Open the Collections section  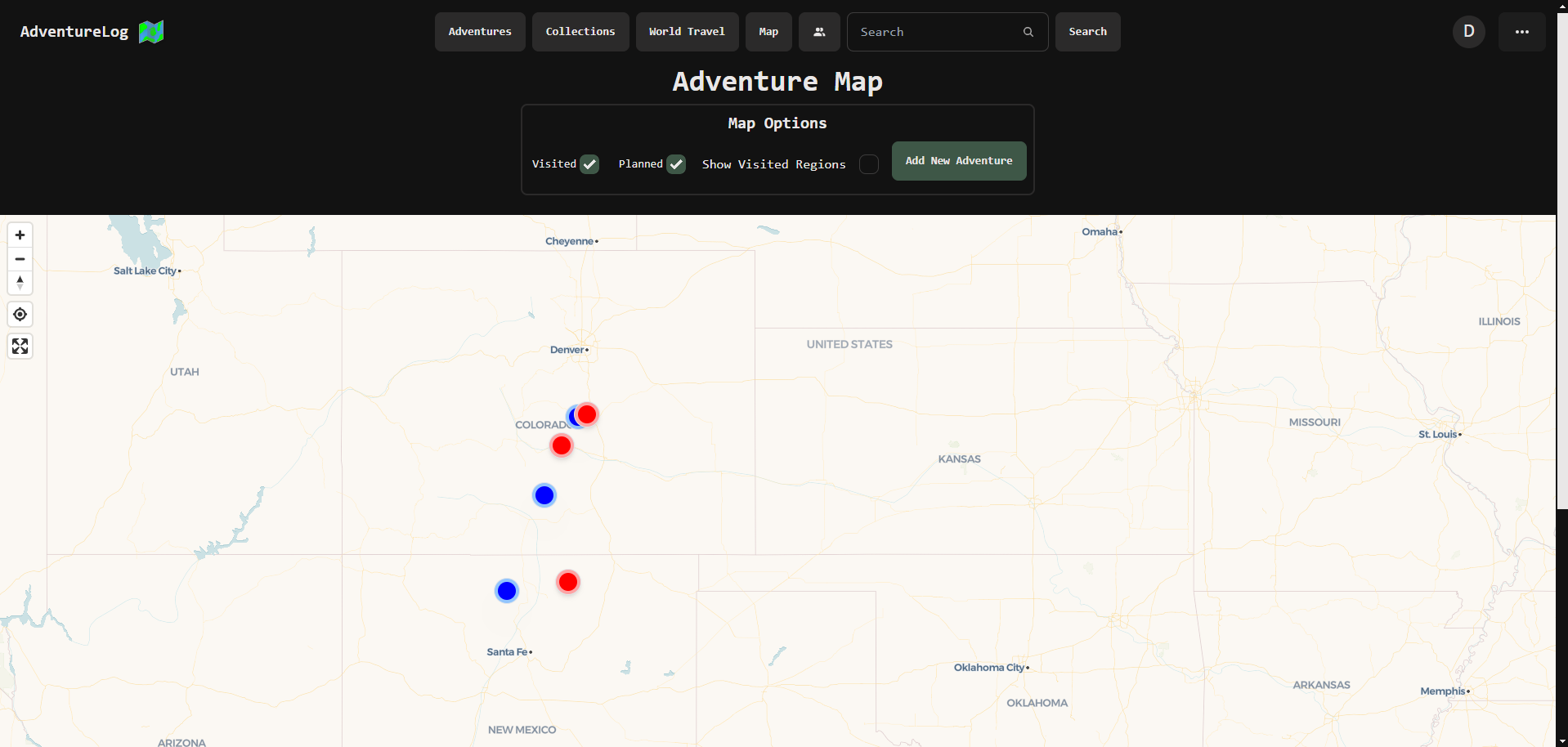(x=580, y=31)
